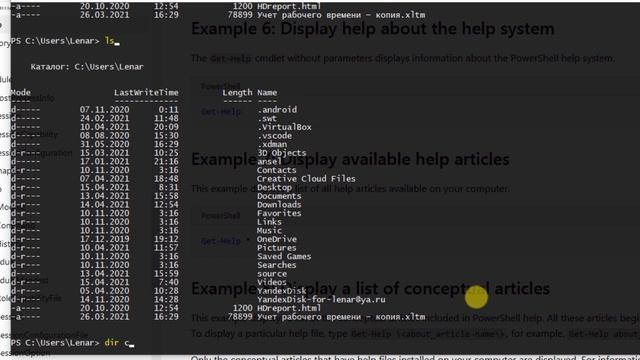
Task: Select the OneDrive directory entry
Action: [277, 239]
